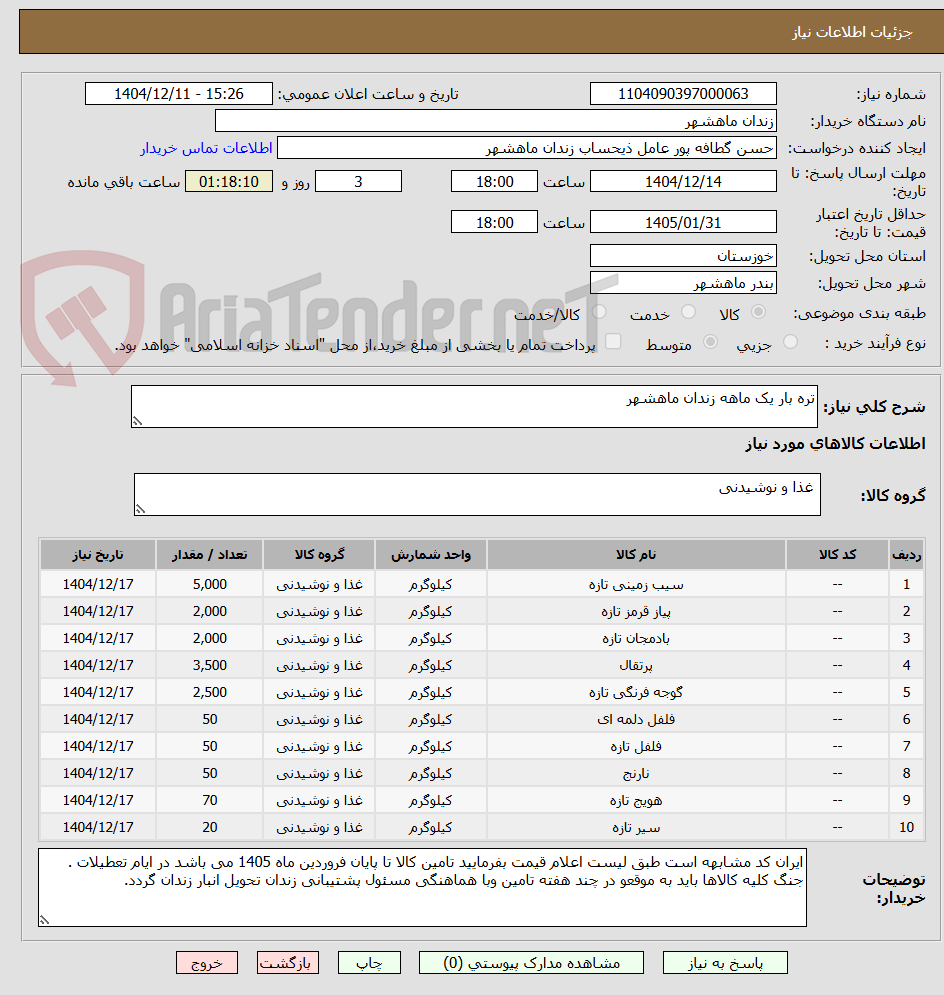Select the متوسط purchase type radio
Screen dimensions: 944x995
click(x=711, y=341)
